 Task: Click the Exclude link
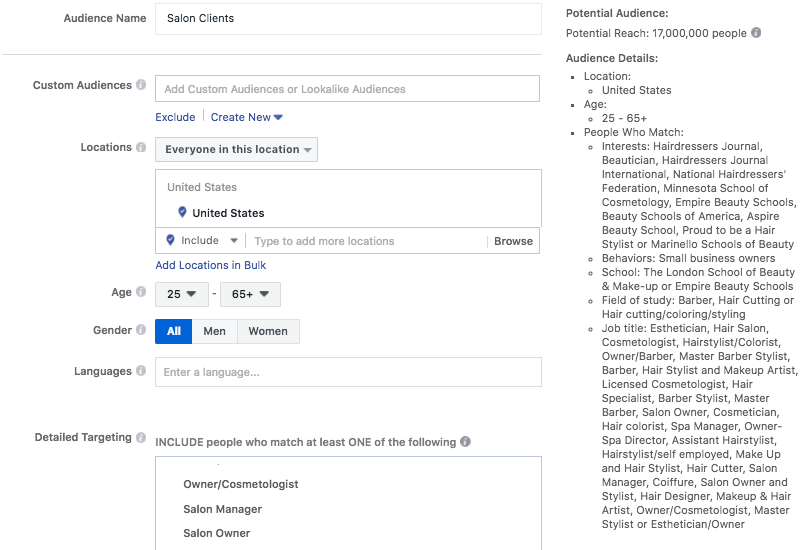175,117
